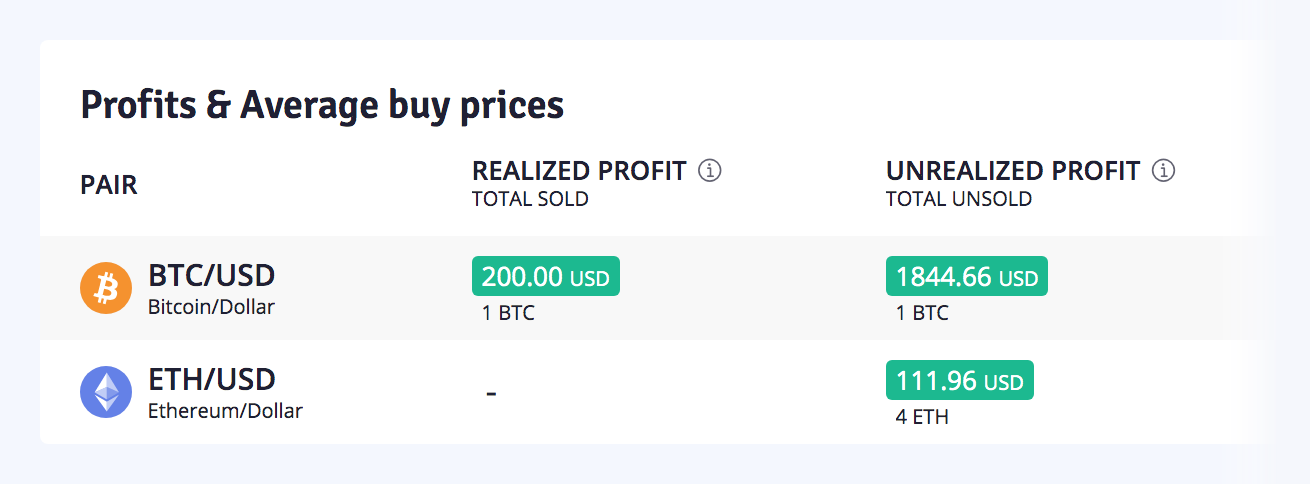
Task: Click the info icon beside Unrealized Profit
Action: [1163, 171]
